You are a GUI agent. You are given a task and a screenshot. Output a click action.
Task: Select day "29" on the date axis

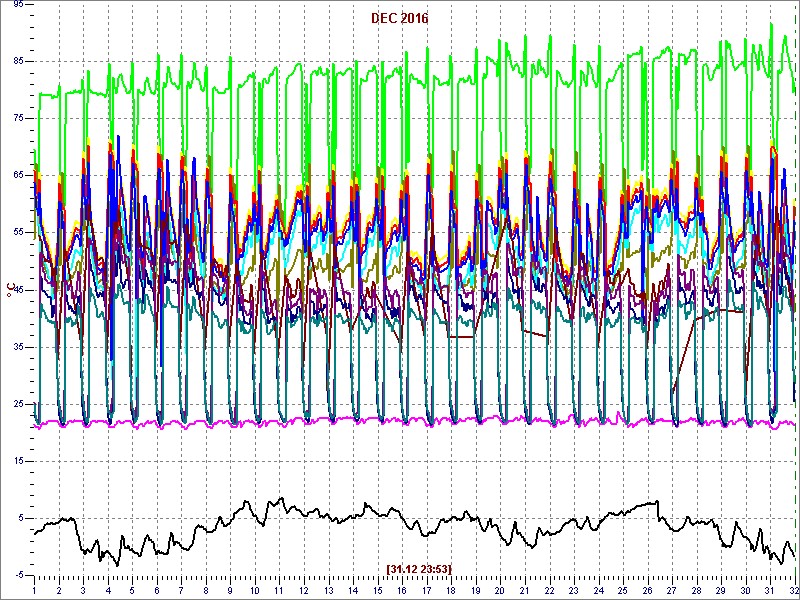coord(720,590)
